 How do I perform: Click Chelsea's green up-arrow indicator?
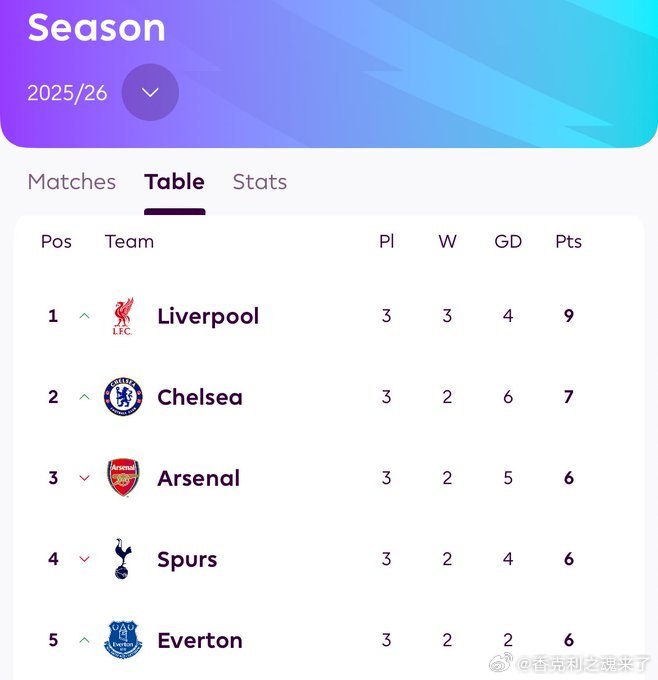(85, 397)
